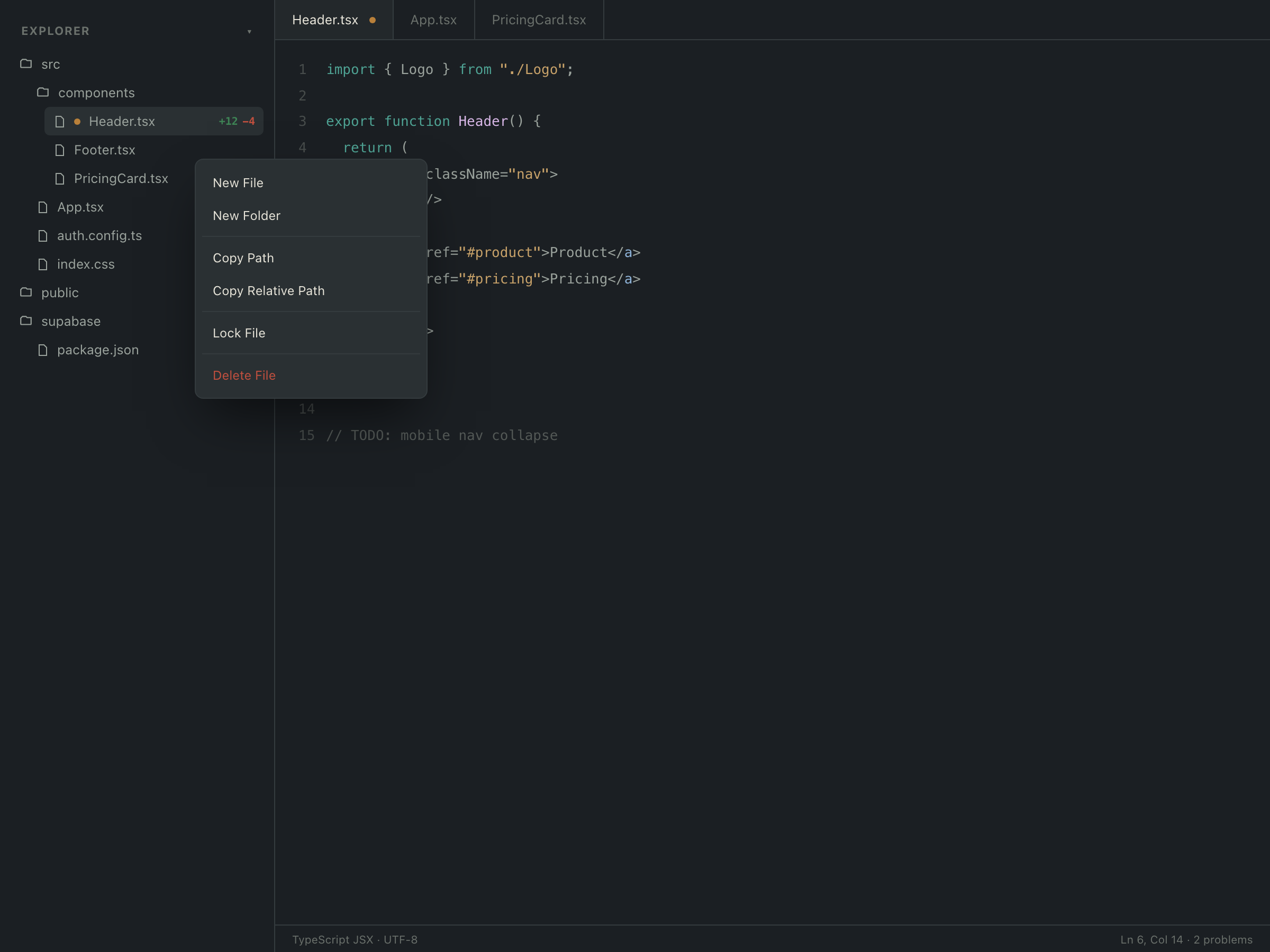The width and height of the screenshot is (1270, 952).
Task: Open the PricingCard.tsx editor tab
Action: click(x=539, y=20)
